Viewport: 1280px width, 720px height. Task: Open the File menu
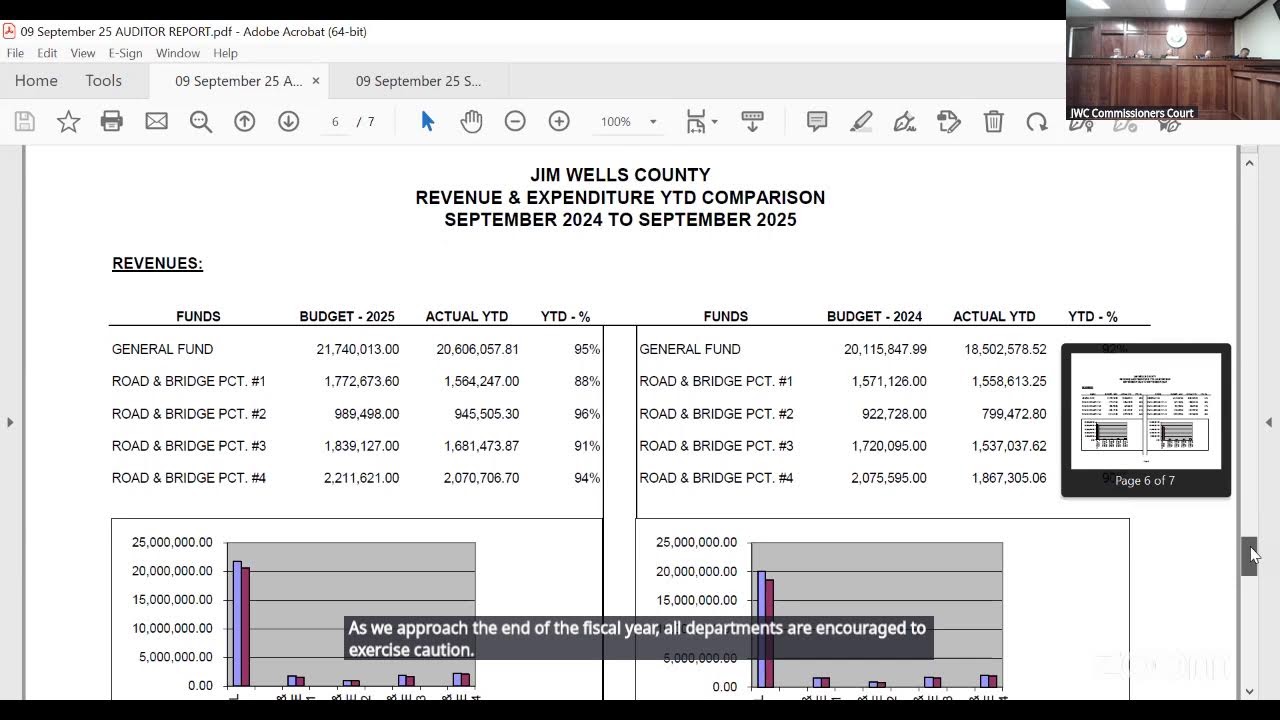click(15, 53)
